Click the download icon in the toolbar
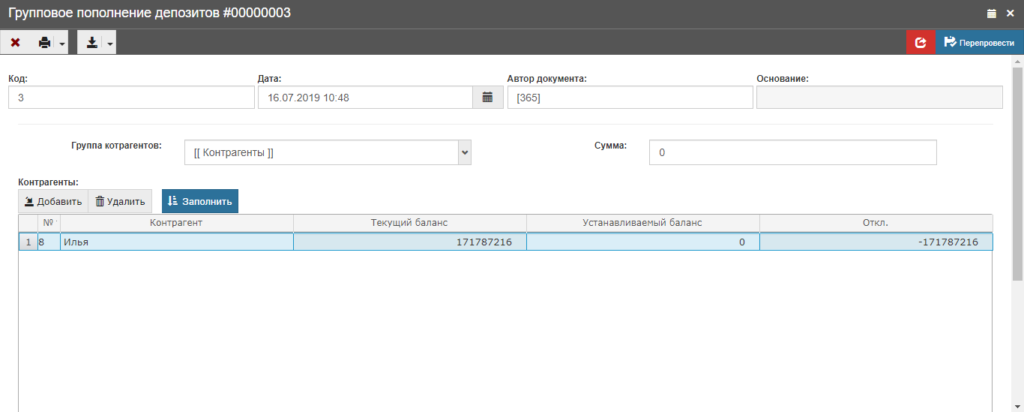This screenshot has width=1024, height=412. coord(92,43)
